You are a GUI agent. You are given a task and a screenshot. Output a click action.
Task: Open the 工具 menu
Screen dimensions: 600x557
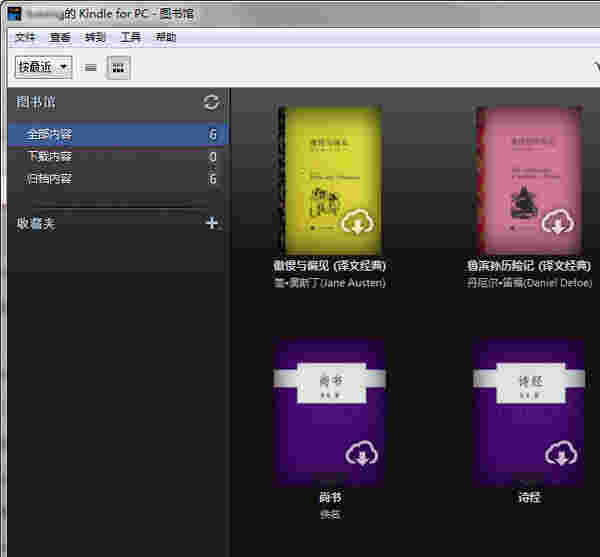click(130, 38)
